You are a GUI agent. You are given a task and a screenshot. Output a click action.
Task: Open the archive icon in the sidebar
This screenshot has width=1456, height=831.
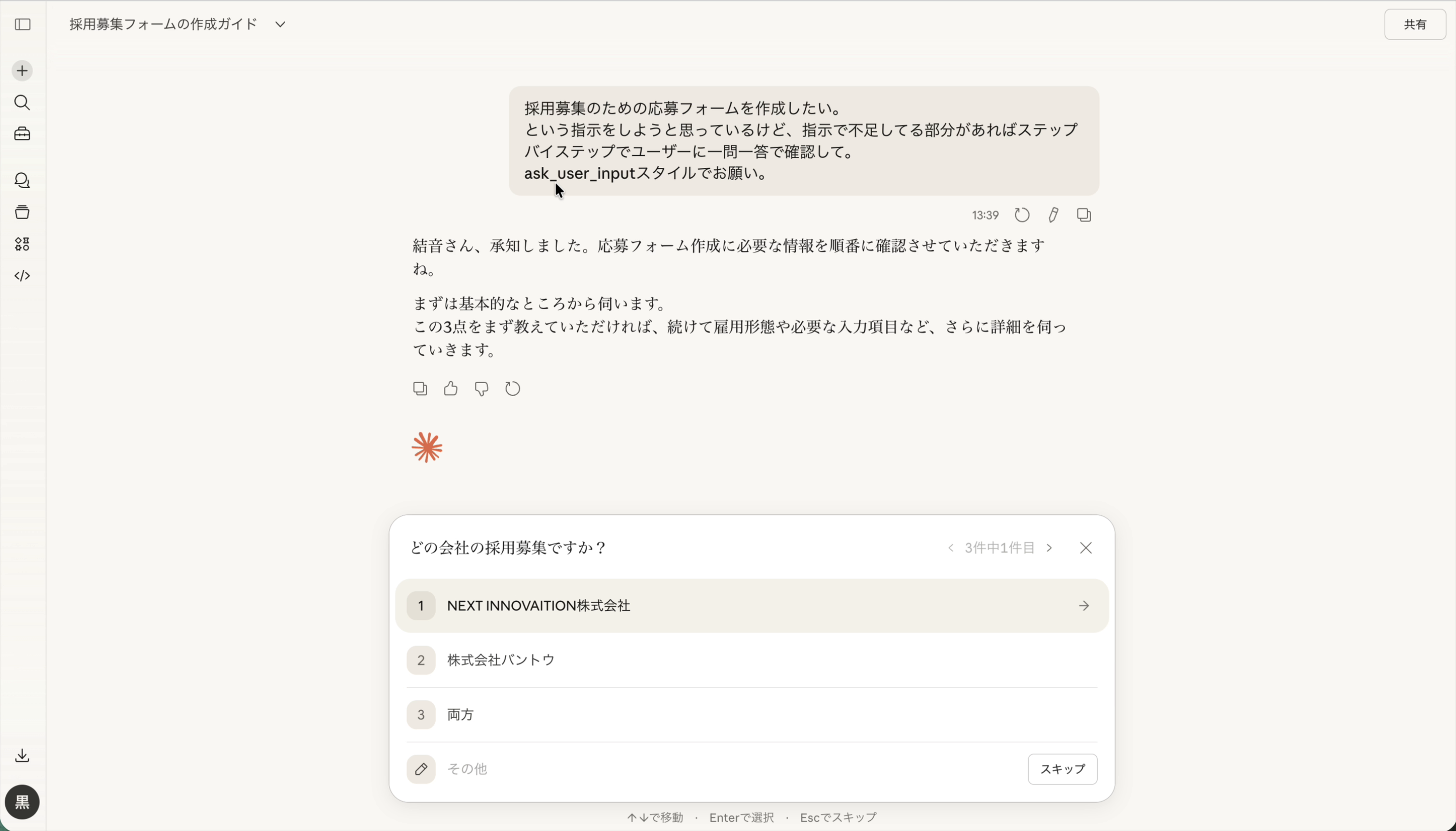pos(22,212)
